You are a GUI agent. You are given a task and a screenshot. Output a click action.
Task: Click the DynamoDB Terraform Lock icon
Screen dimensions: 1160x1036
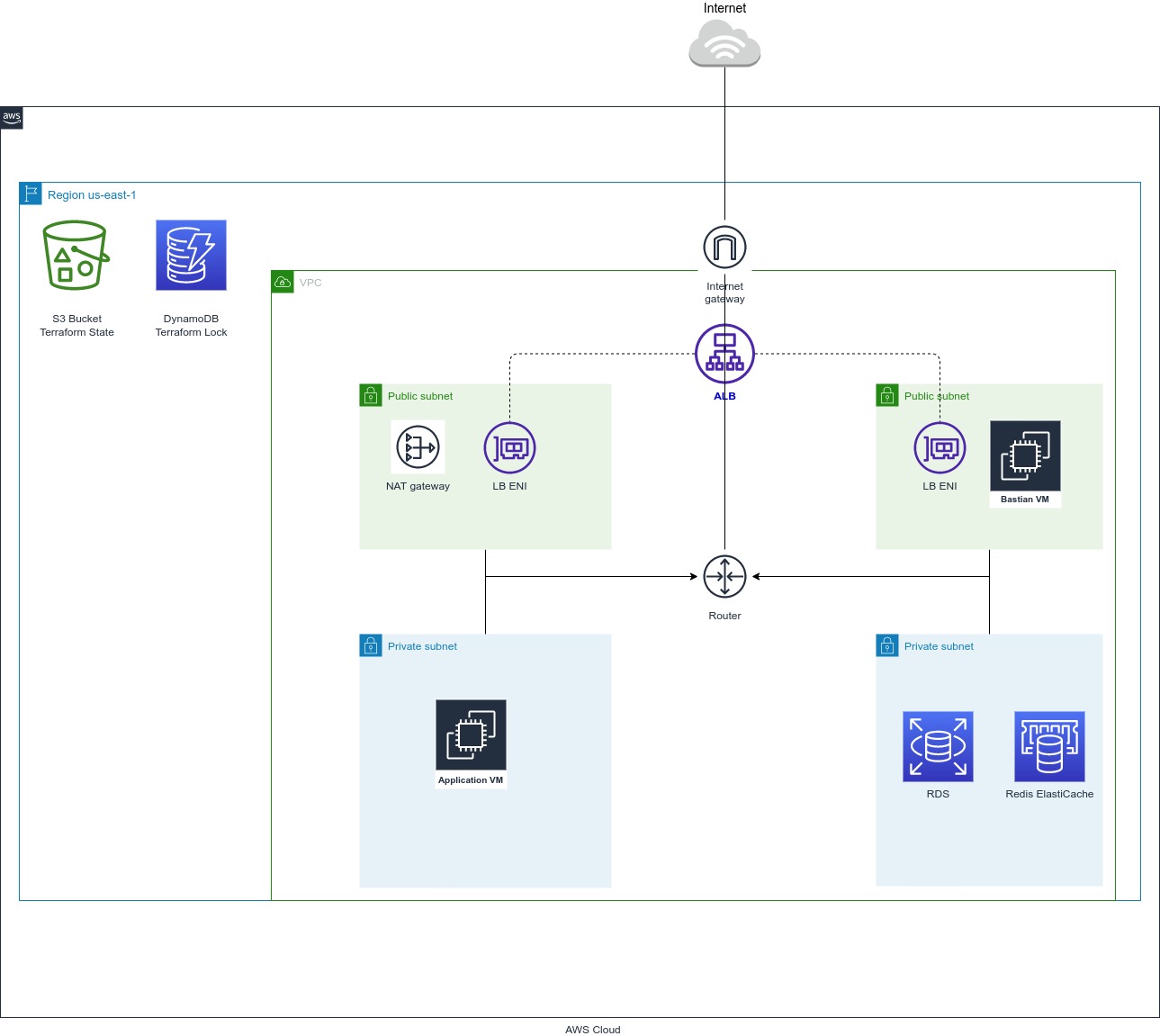191,255
